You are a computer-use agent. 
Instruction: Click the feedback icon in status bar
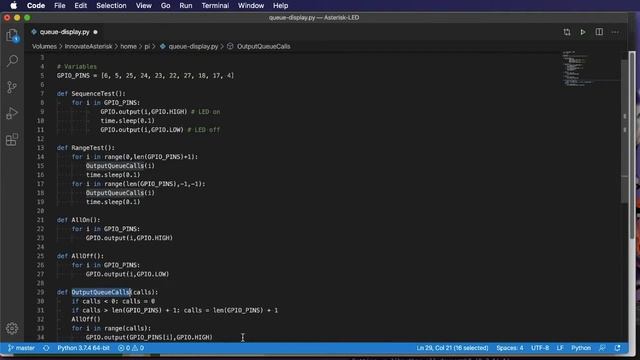[602, 348]
